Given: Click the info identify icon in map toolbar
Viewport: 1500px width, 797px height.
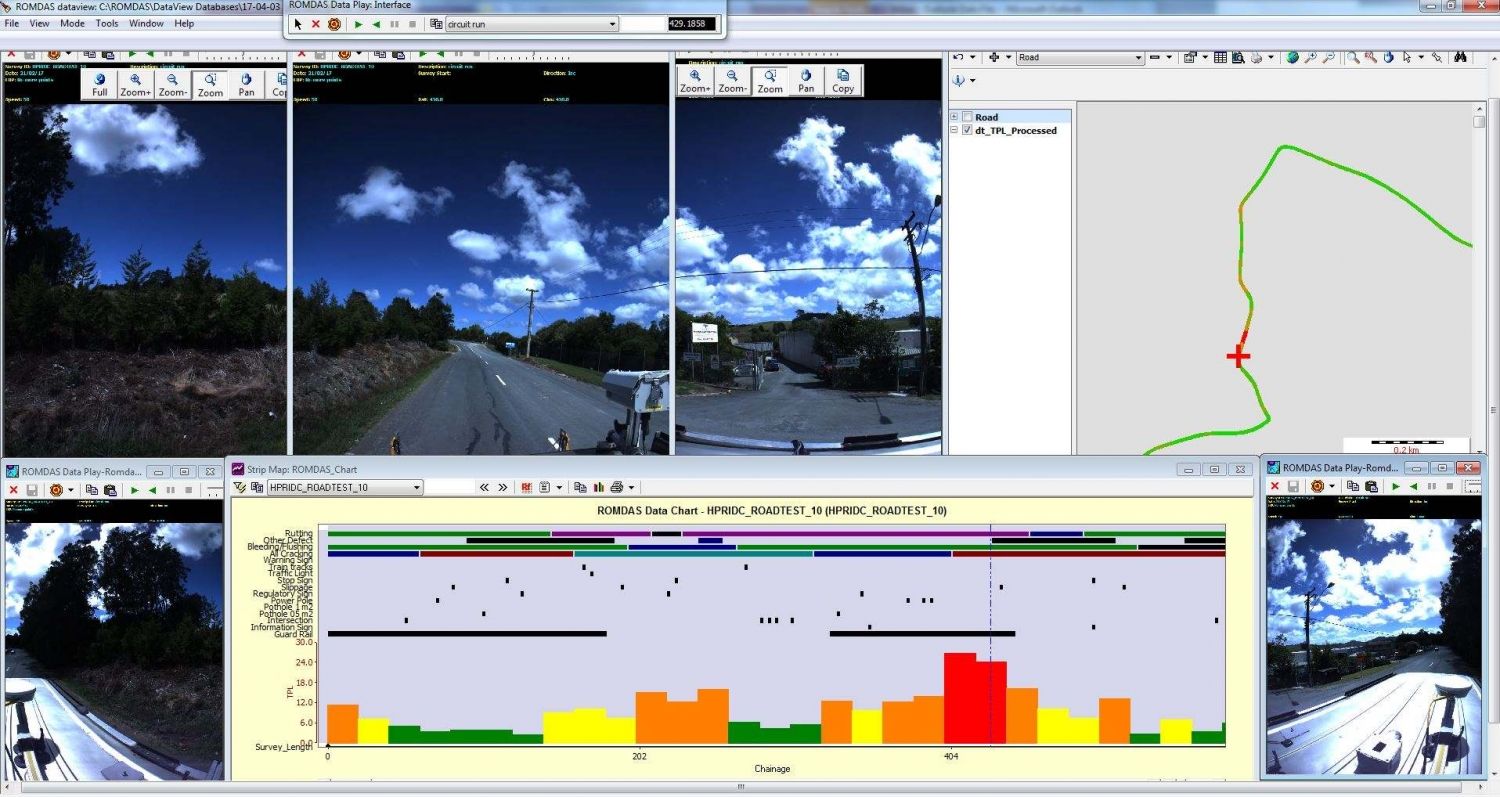Looking at the screenshot, I should (958, 81).
